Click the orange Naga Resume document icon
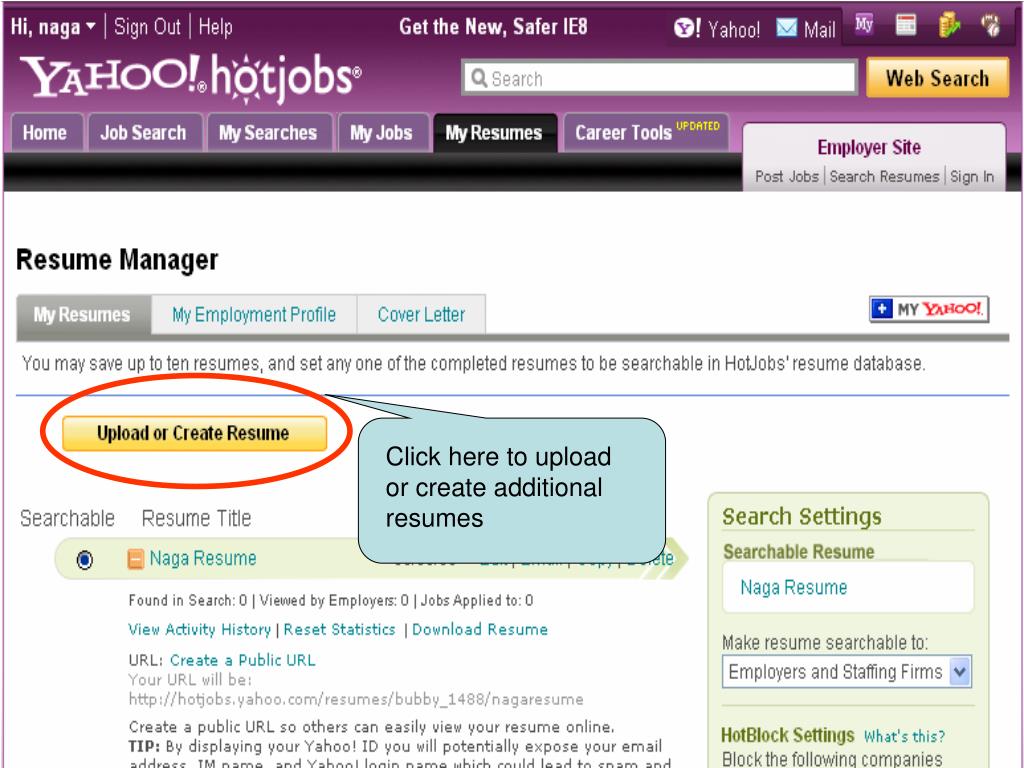The height and width of the screenshot is (768, 1024). tap(135, 559)
